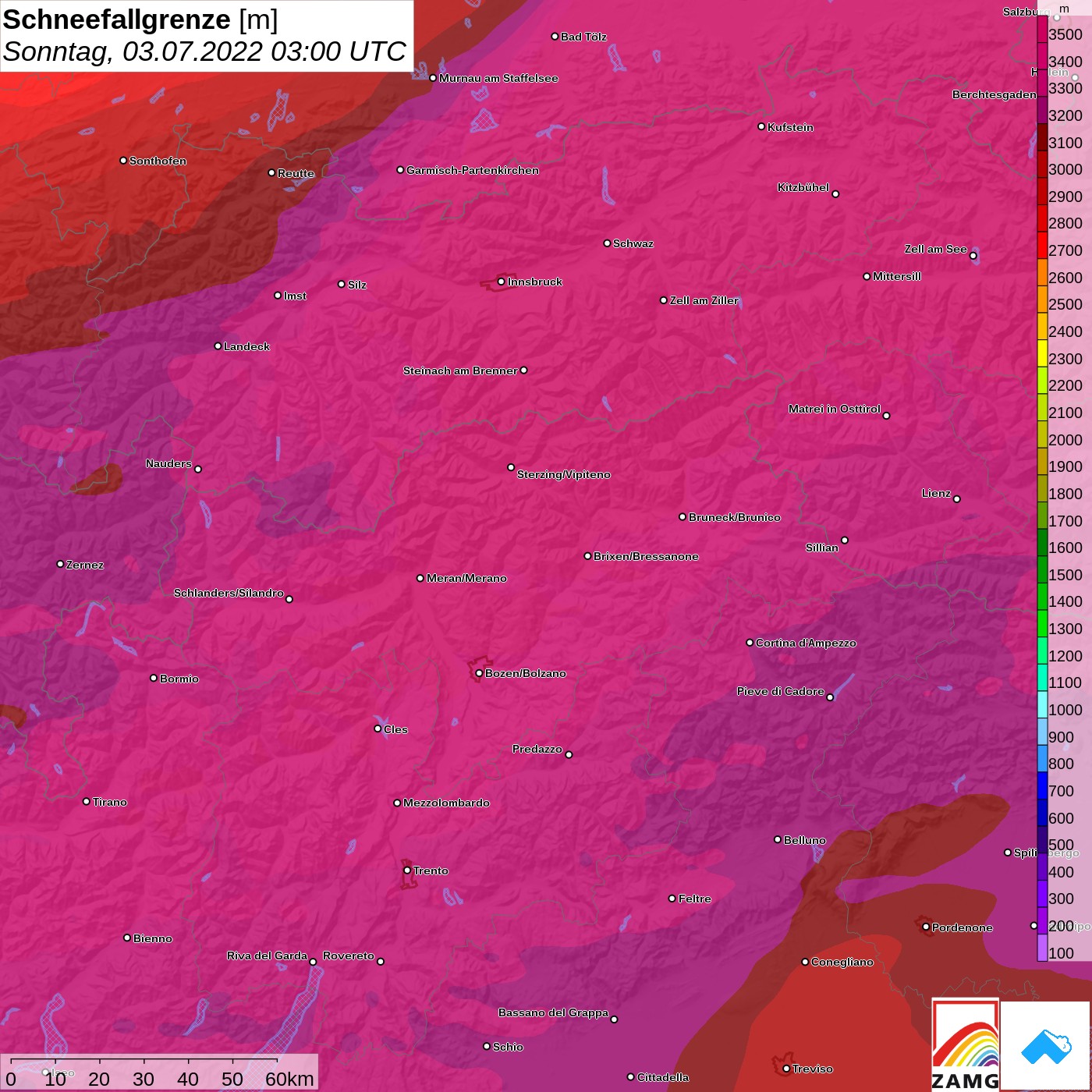Click the Rovereto label
Screen dimensions: 1092x1092
[x=349, y=955]
